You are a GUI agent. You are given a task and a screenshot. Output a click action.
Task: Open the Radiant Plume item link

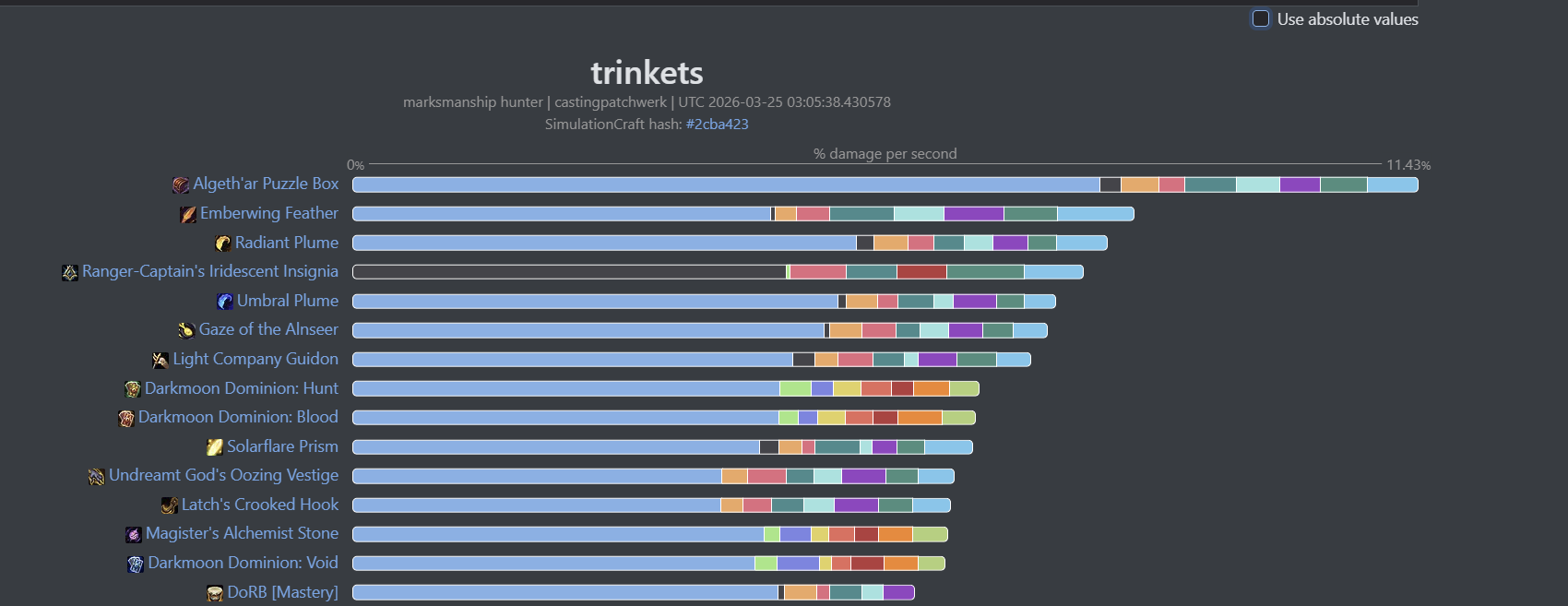(287, 243)
